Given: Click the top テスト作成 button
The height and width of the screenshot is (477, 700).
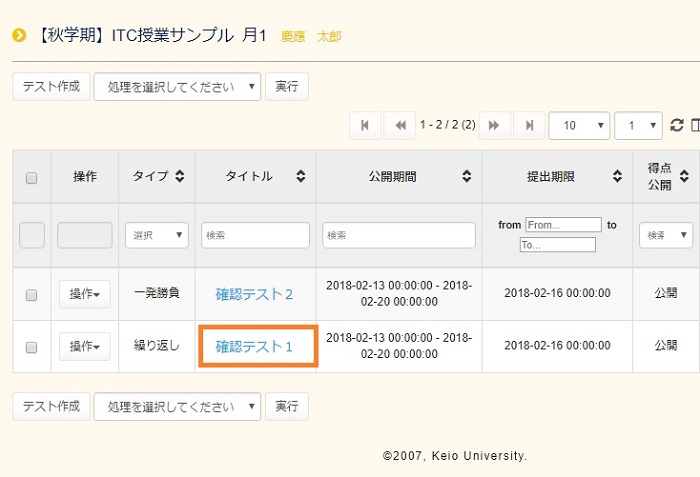Looking at the screenshot, I should click(51, 86).
